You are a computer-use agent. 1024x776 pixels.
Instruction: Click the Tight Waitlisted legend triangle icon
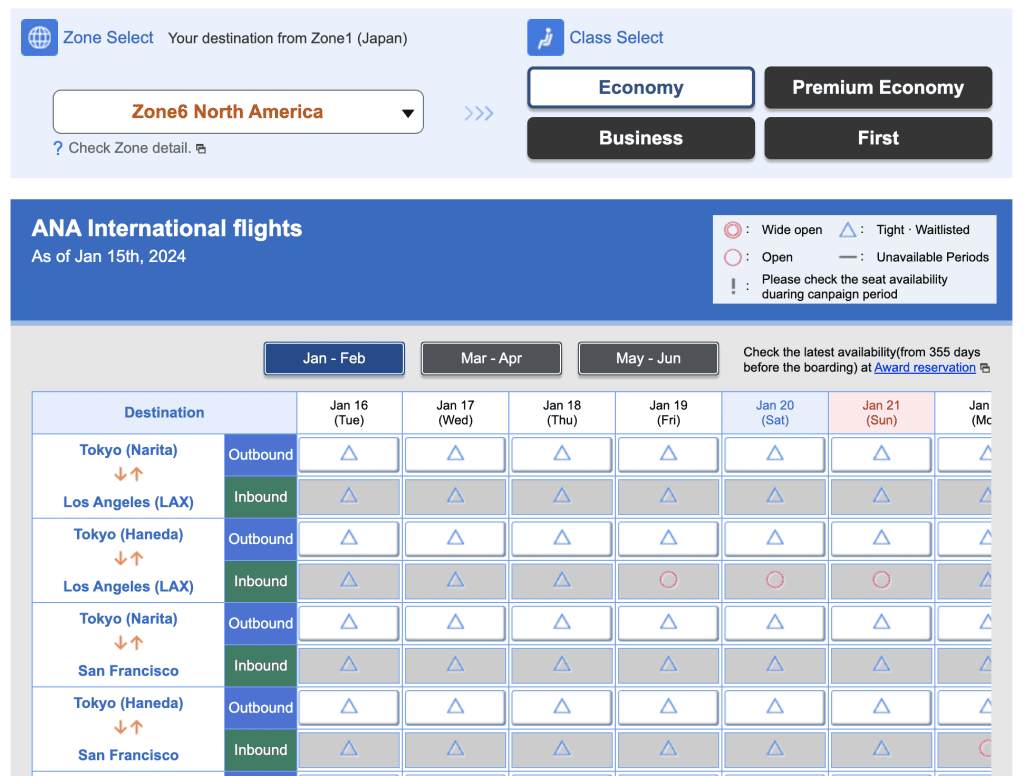click(x=847, y=230)
